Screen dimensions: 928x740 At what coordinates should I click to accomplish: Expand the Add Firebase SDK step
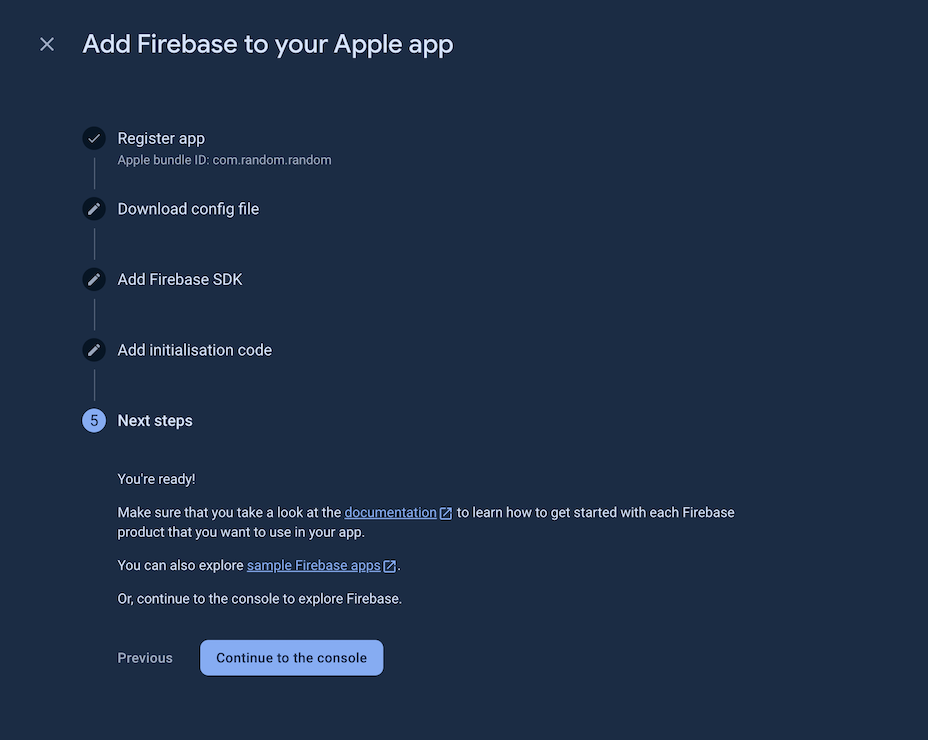[x=180, y=280]
